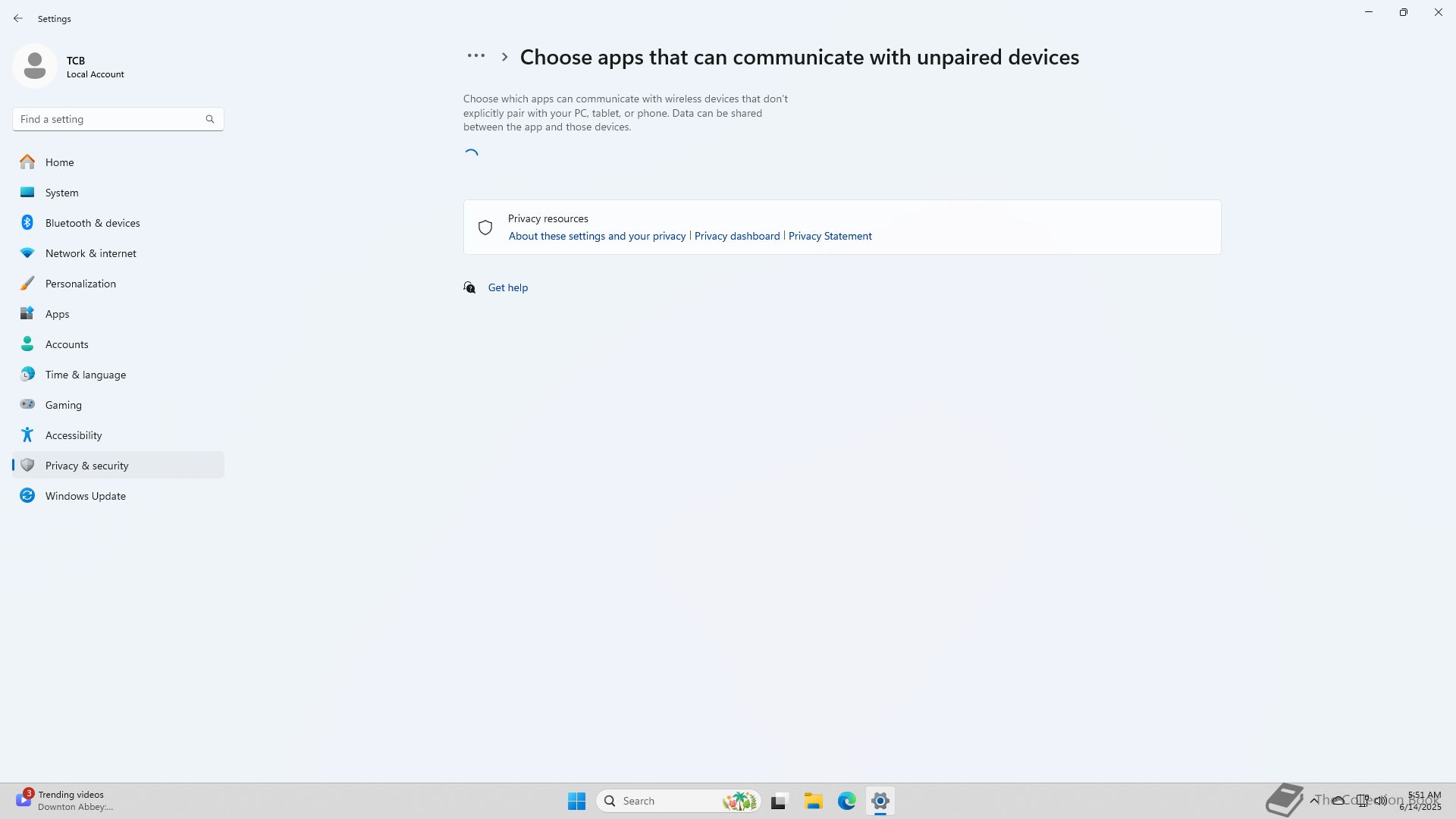Image resolution: width=1456 pixels, height=819 pixels.
Task: Launch Microsoft Edge from the taskbar
Action: point(846,801)
